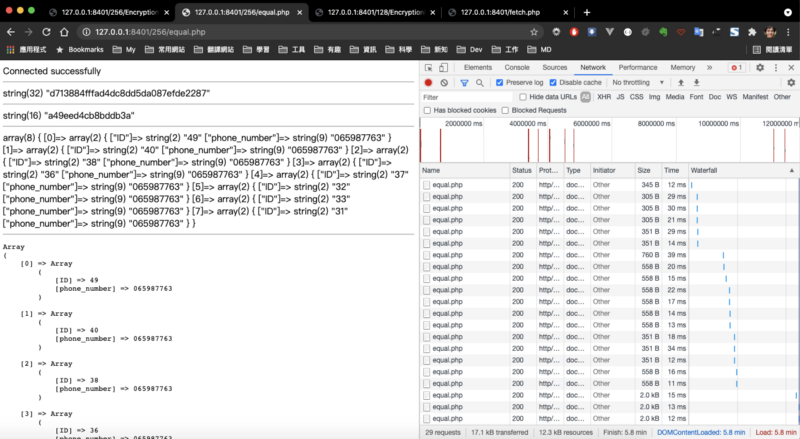800x439 pixels.
Task: Toggle the network filter funnel icon
Action: [x=464, y=83]
